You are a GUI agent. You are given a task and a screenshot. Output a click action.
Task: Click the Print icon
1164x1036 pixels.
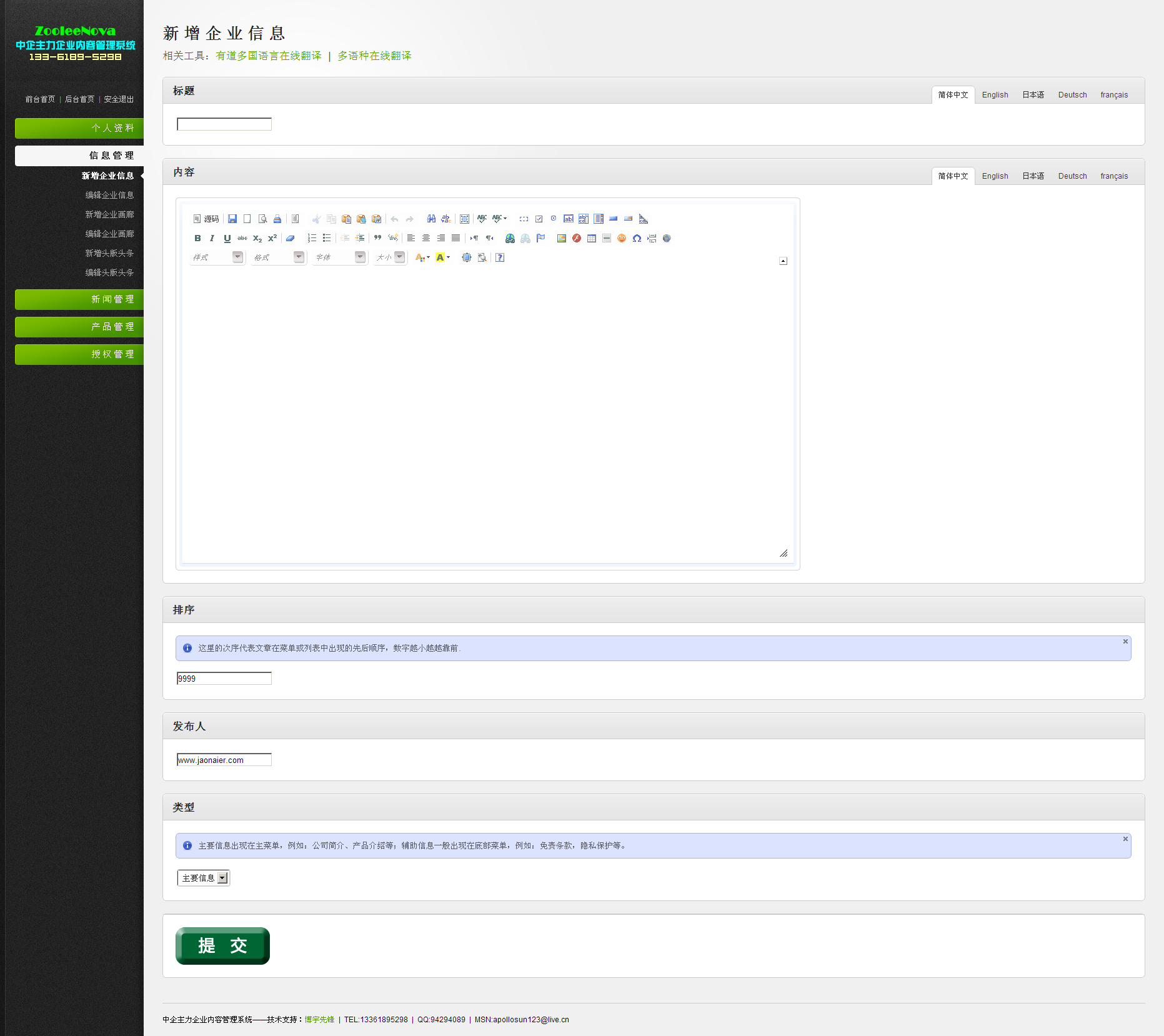pos(277,219)
